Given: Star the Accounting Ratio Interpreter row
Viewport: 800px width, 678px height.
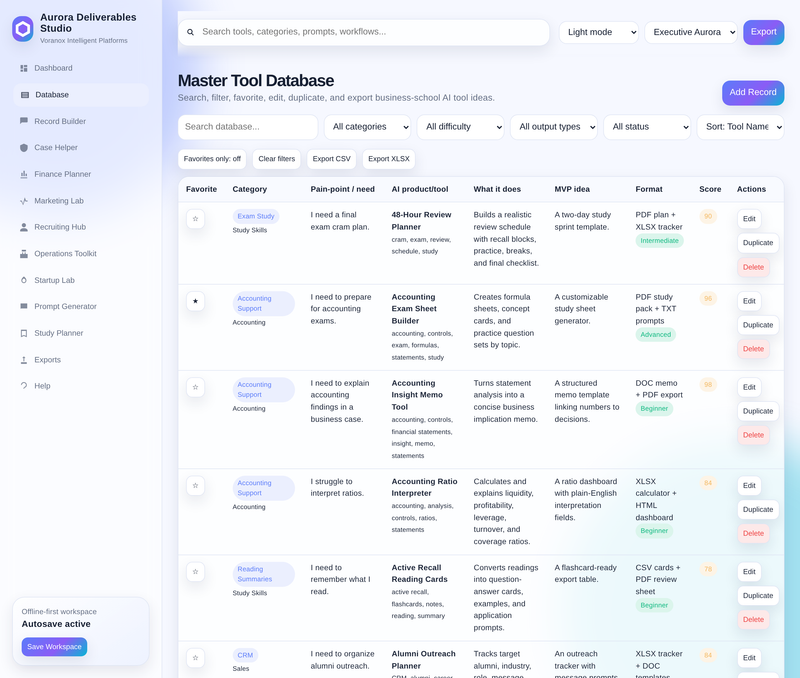Looking at the screenshot, I should point(195,486).
